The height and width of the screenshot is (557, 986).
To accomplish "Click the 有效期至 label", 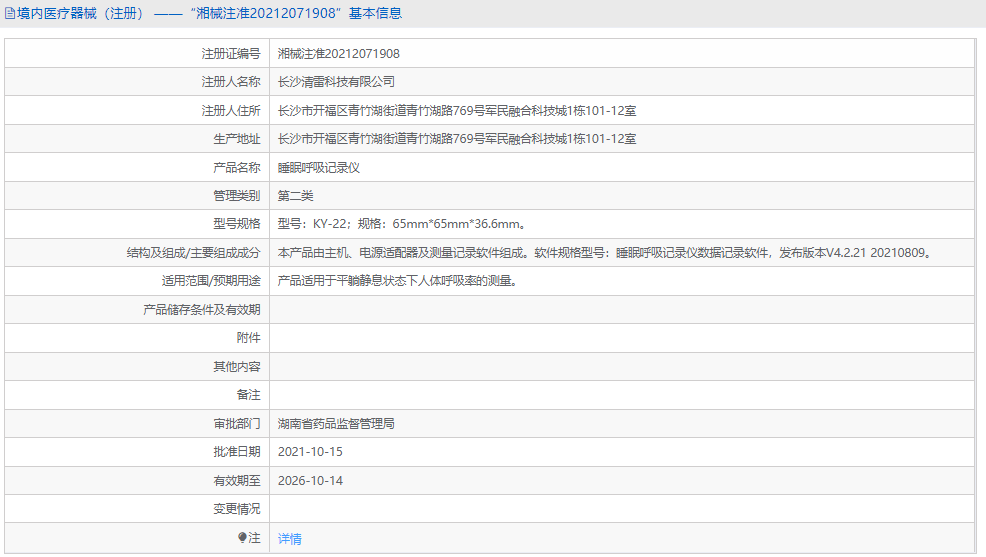I will coord(236,481).
